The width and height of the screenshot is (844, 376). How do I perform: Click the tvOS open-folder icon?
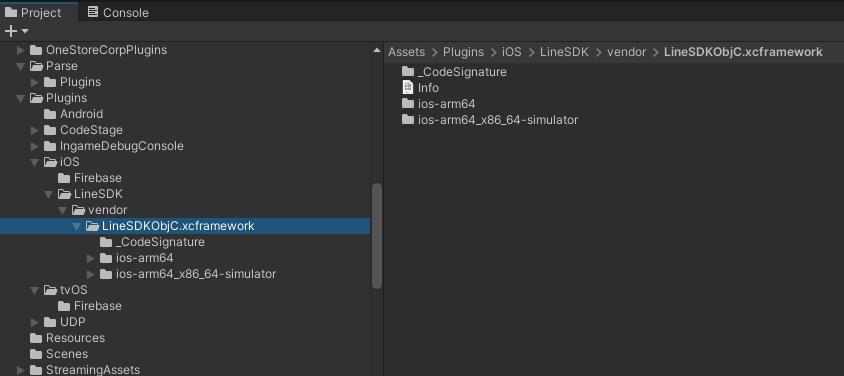(x=50, y=290)
